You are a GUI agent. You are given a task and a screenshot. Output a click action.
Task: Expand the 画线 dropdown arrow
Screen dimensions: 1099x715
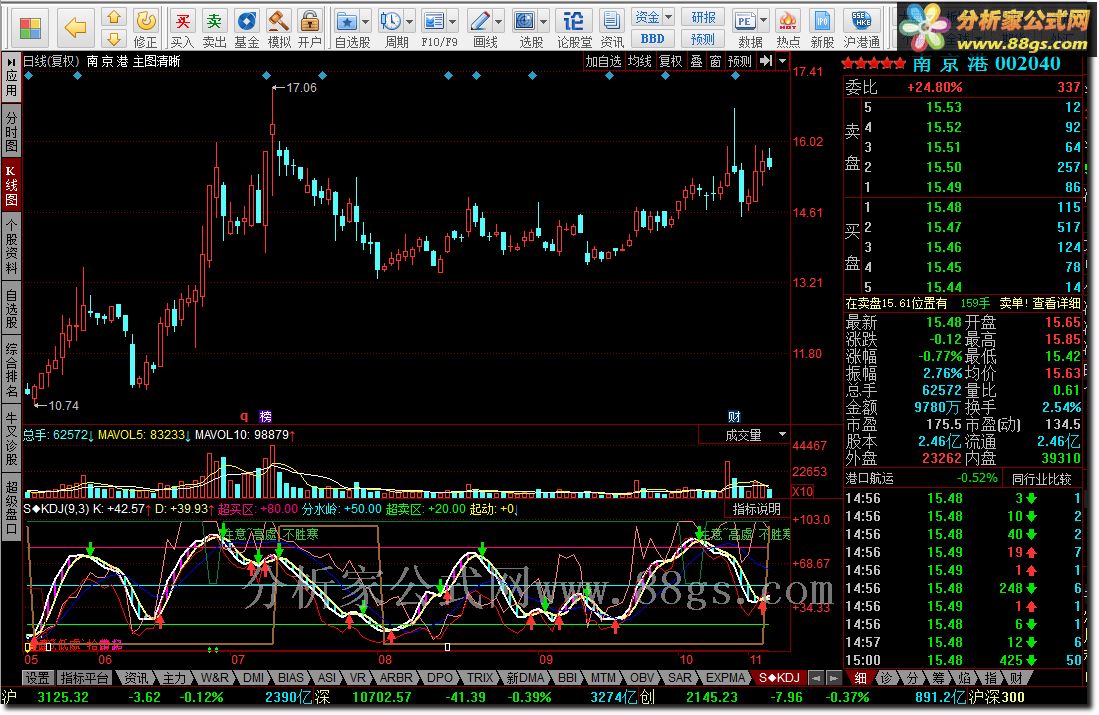click(x=498, y=22)
